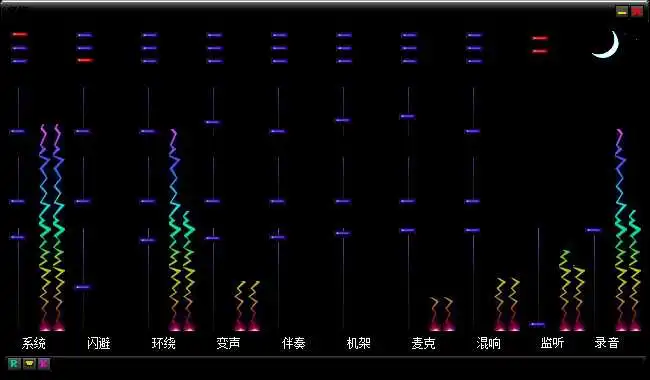Screen dimensions: 650x380
Task: Click the green R icon in bottom toolbar
Action: (x=14, y=364)
